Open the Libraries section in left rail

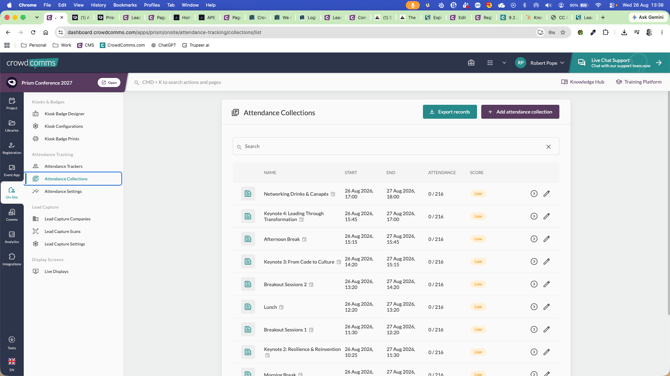[12, 126]
